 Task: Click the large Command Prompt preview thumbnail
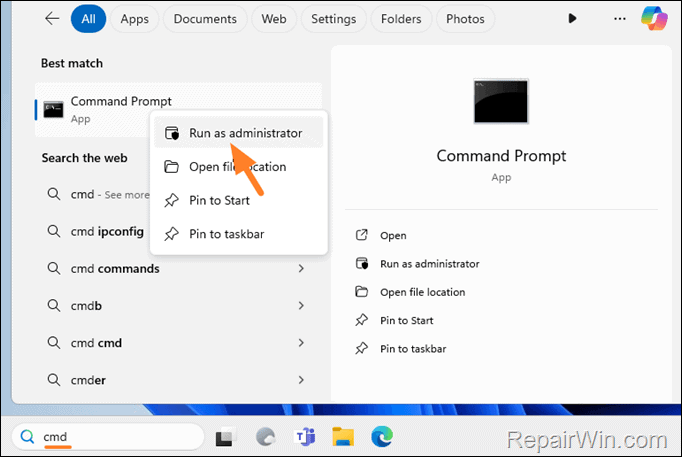tap(501, 101)
